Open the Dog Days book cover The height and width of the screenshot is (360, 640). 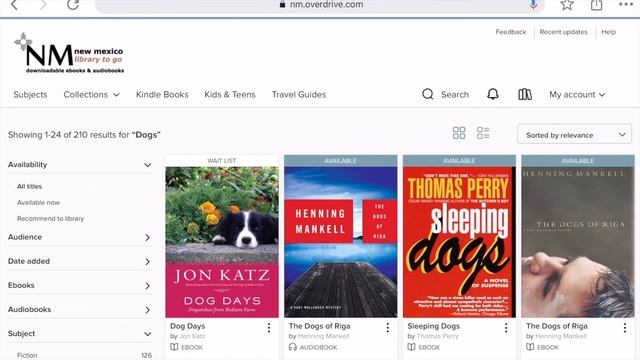point(222,242)
